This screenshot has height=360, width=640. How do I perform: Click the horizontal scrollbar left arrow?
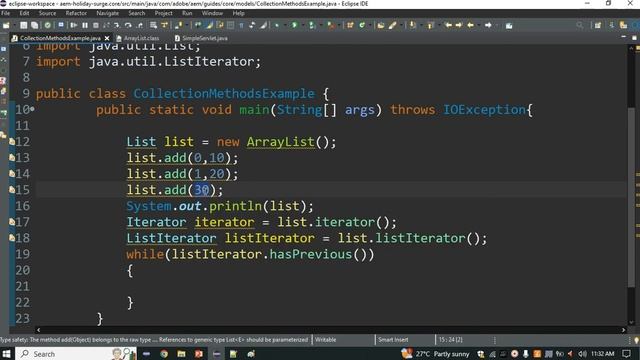(x=38, y=330)
